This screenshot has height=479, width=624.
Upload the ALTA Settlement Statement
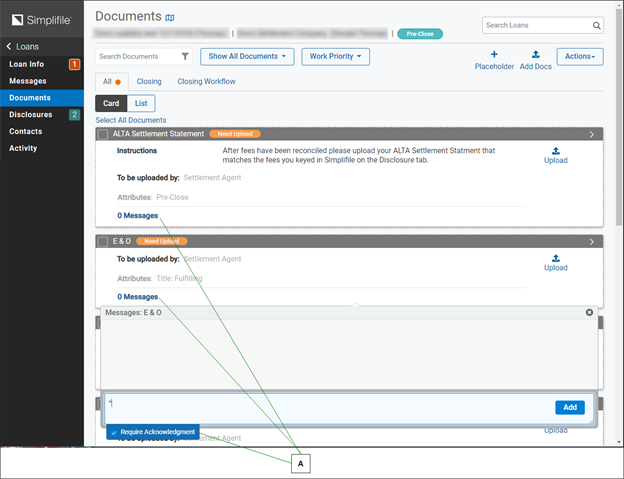[556, 156]
